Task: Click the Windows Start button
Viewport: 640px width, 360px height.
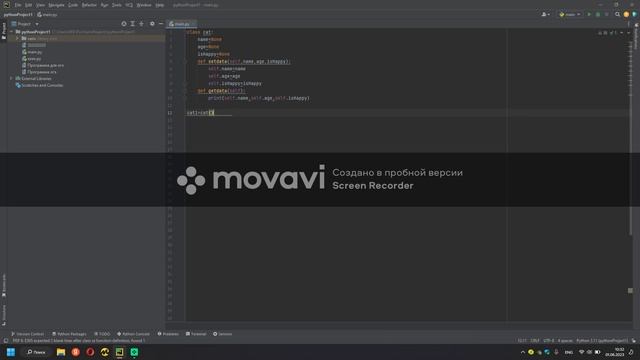Action: (x=11, y=352)
